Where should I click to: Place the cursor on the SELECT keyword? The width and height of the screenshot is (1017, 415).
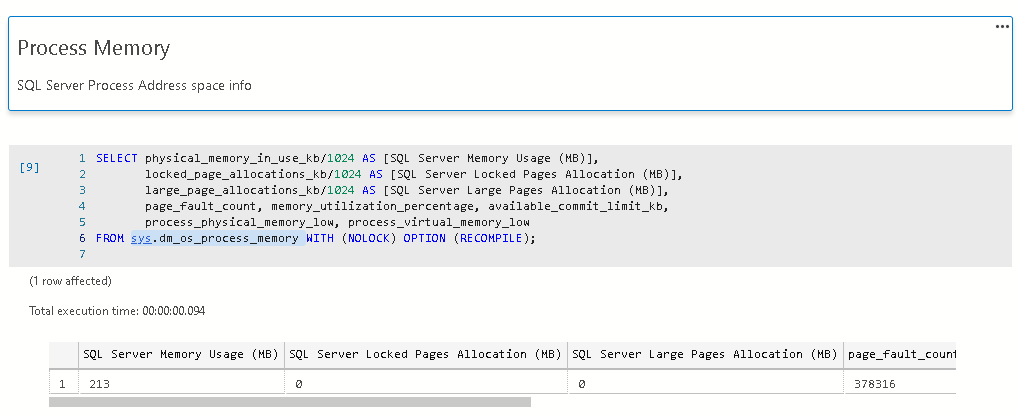pyautogui.click(x=116, y=158)
